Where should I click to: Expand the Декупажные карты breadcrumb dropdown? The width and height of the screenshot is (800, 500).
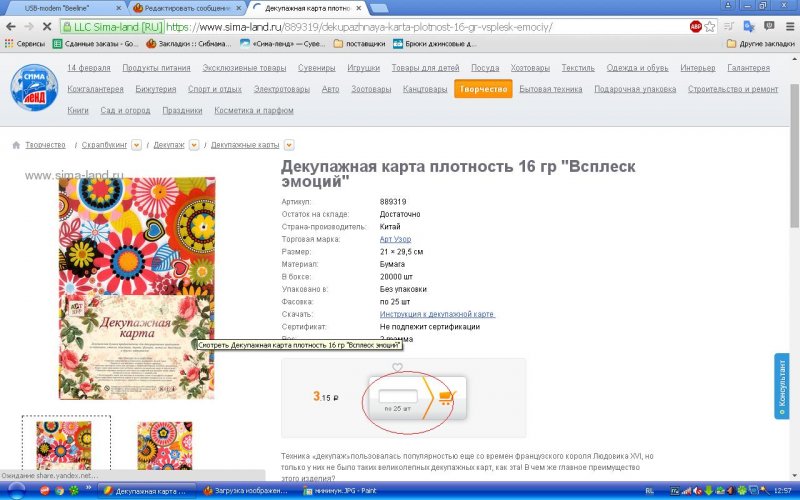click(288, 145)
